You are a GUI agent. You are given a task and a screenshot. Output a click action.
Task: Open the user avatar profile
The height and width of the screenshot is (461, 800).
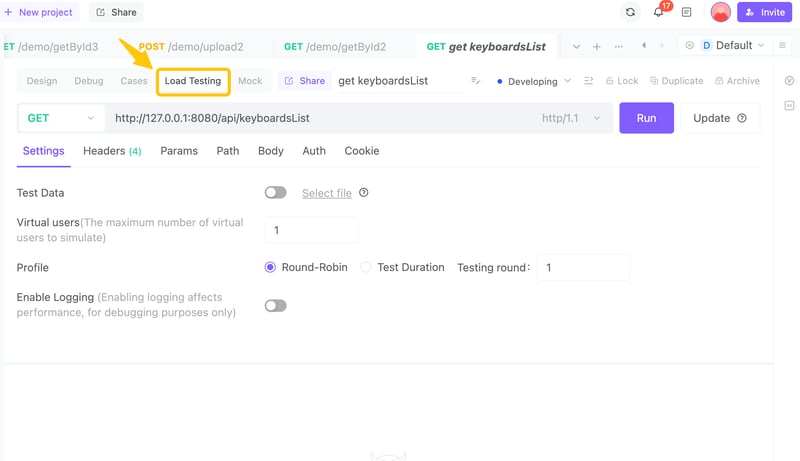[x=720, y=12]
